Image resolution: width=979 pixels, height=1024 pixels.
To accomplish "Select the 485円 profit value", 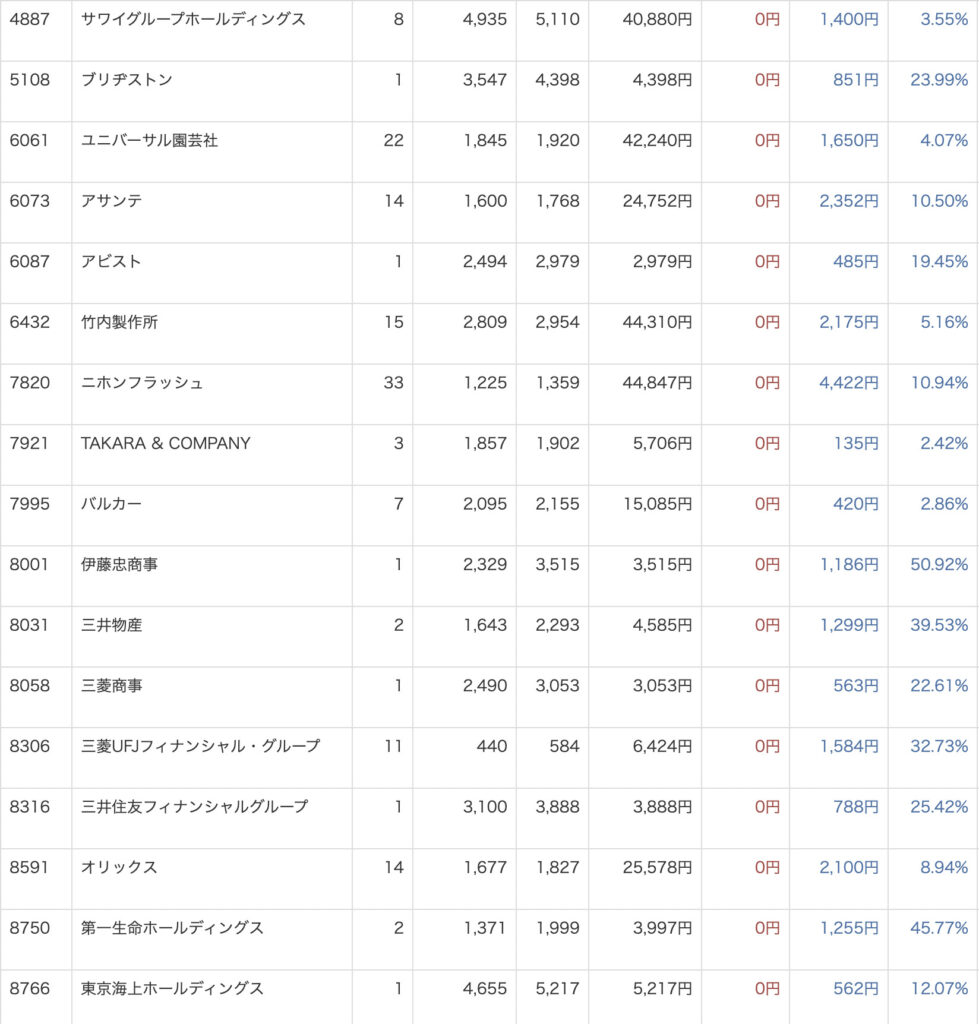I will 856,262.
